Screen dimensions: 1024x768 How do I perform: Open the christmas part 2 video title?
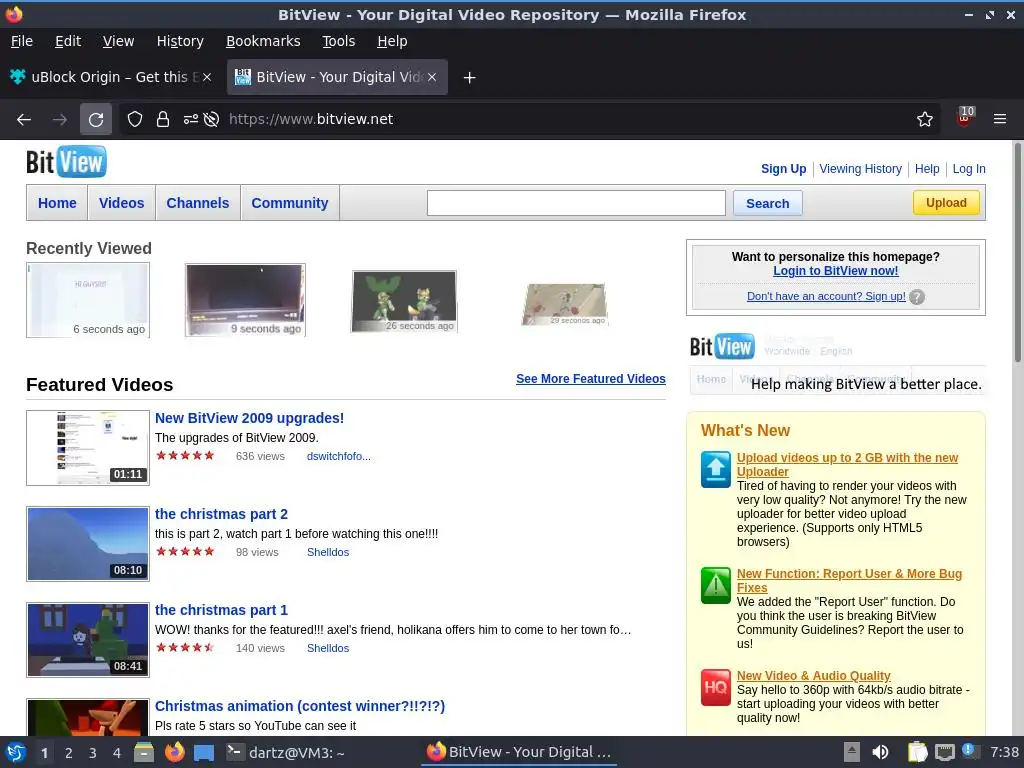pos(221,514)
